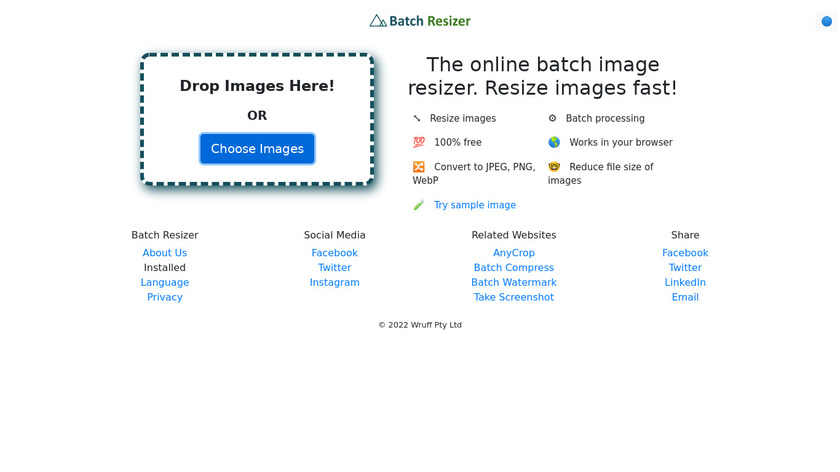Click the globe icon beside Works in your browser

tap(554, 142)
